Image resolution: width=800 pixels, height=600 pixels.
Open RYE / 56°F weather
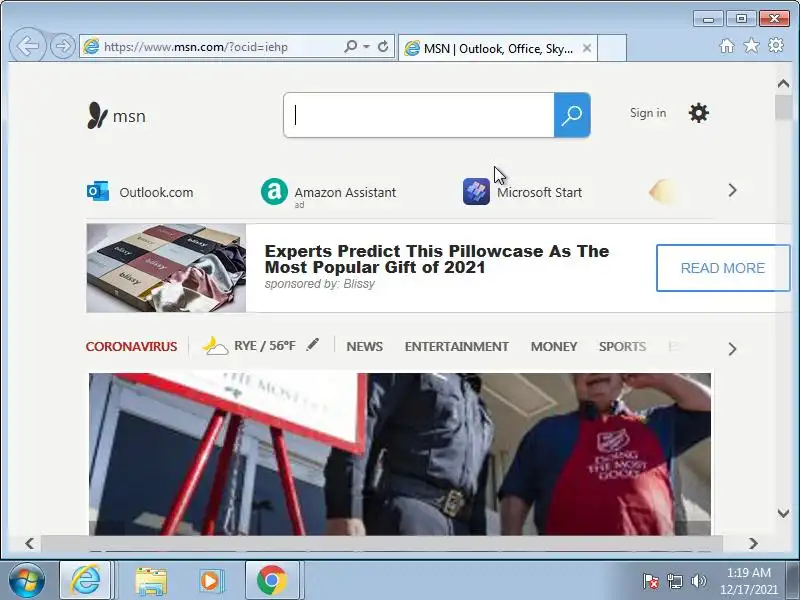(265, 346)
